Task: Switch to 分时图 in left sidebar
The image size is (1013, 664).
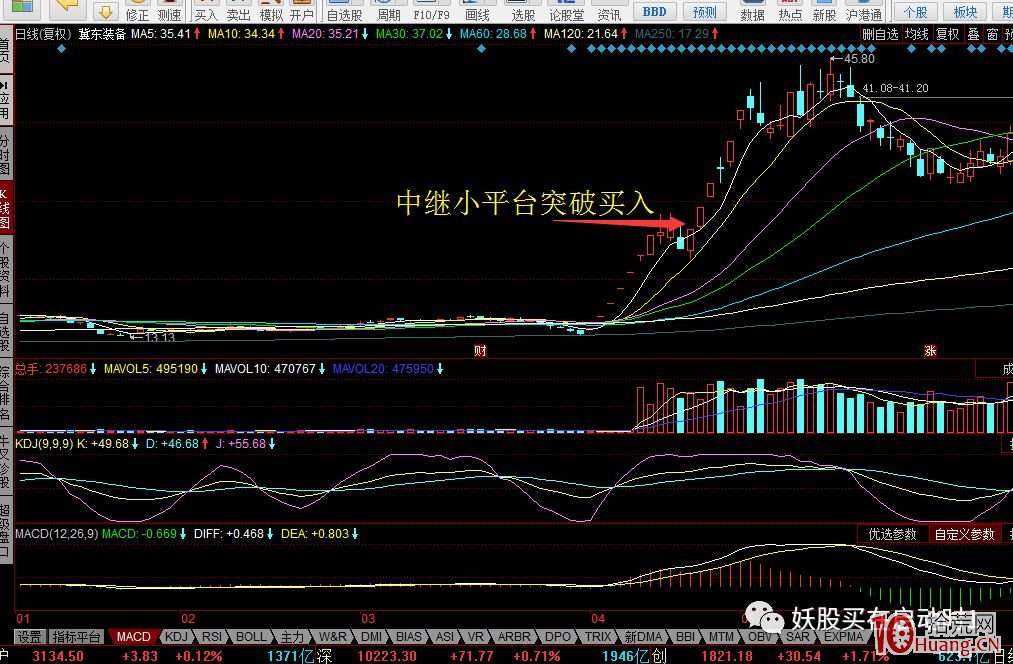Action: (x=5, y=156)
